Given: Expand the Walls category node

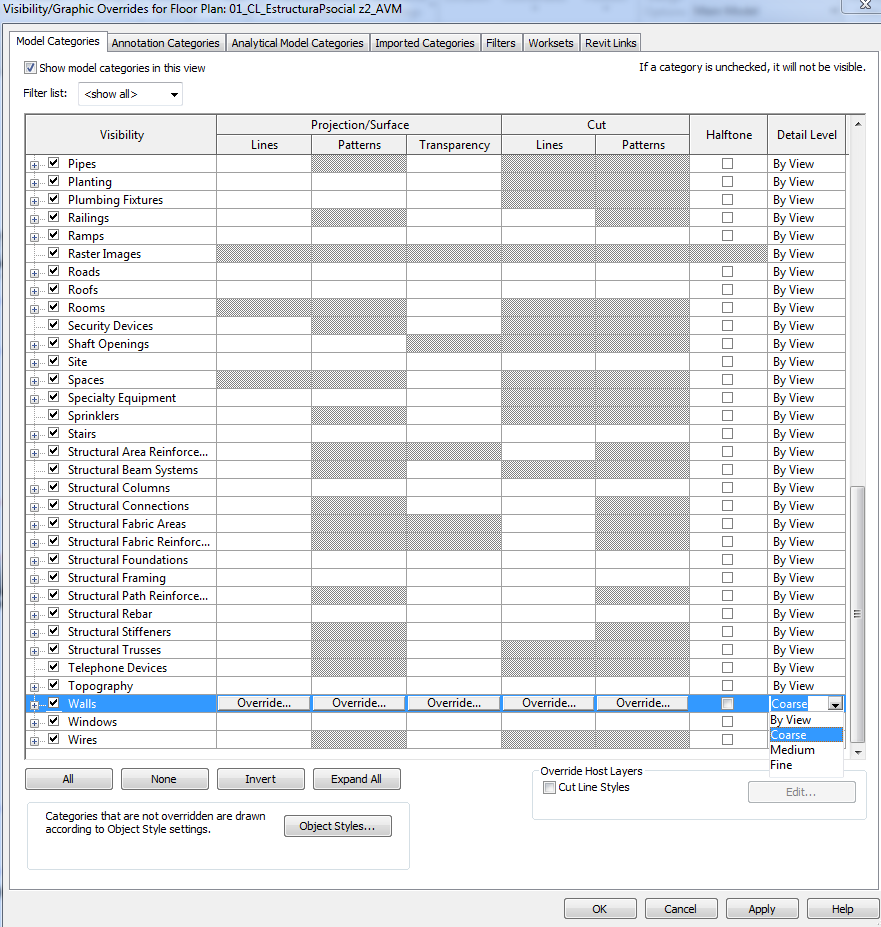Looking at the screenshot, I should (x=34, y=705).
